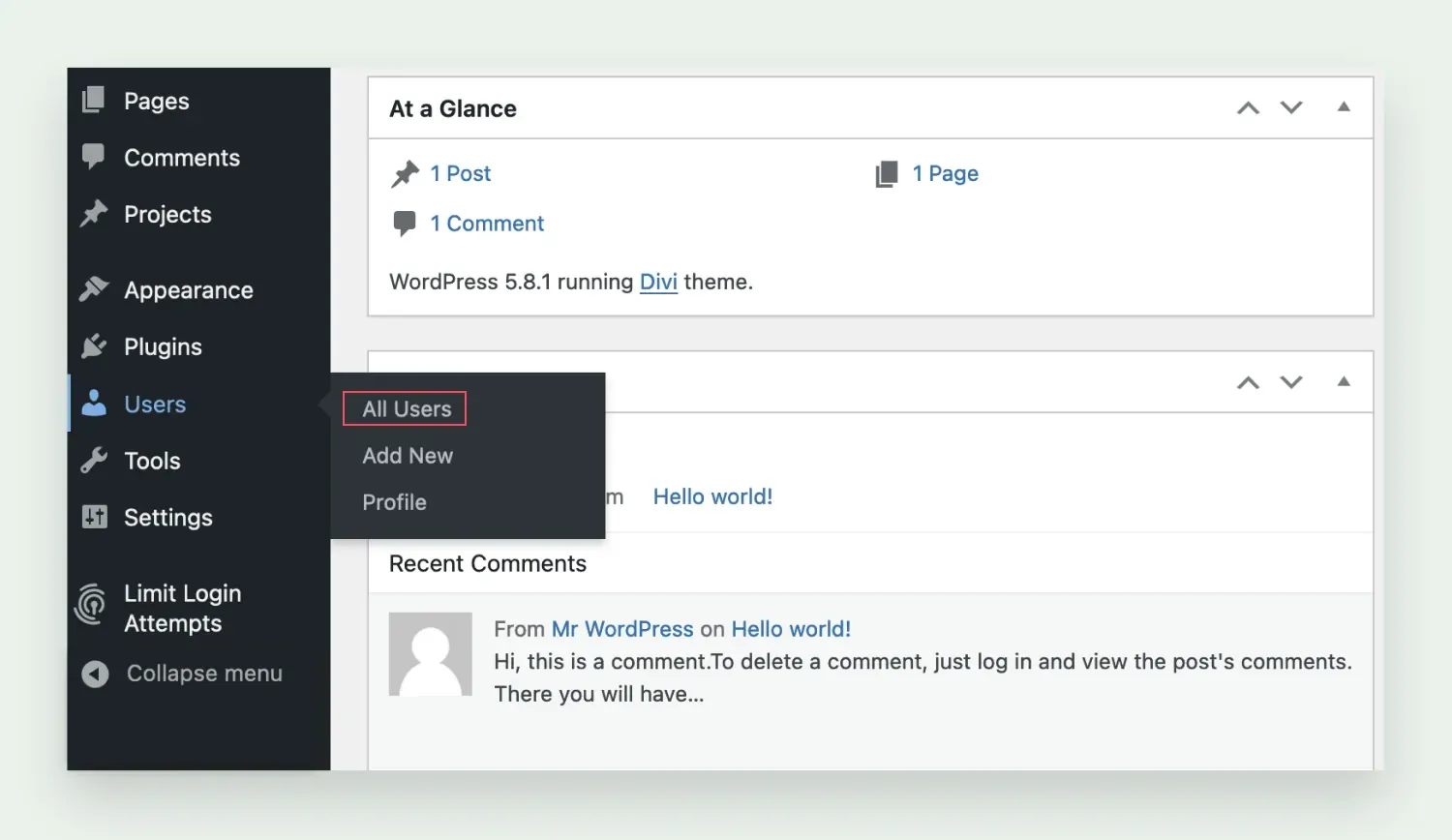
Task: Click the Limit Login Attempts fingerprint icon
Action: (92, 606)
